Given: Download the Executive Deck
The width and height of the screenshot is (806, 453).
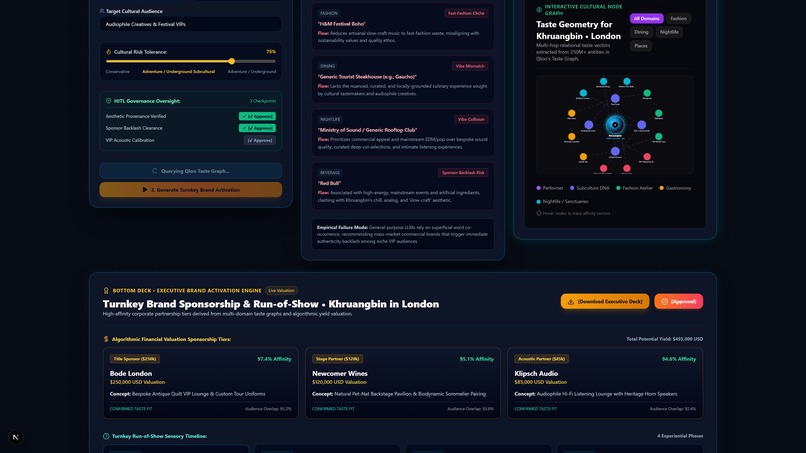Looking at the screenshot, I should tap(604, 301).
